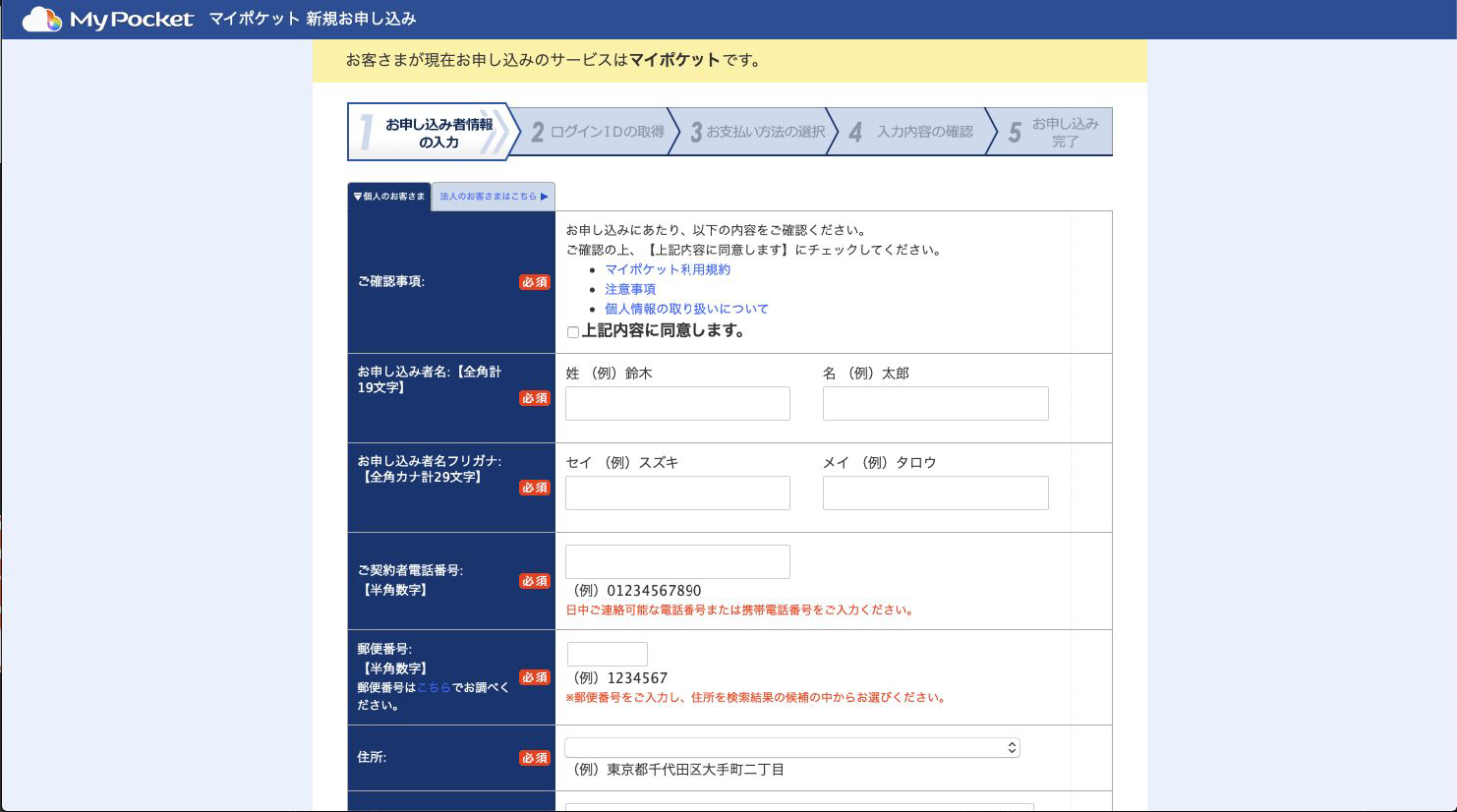Click step 4 入力内容の確認
The height and width of the screenshot is (812, 1457).
(x=913, y=132)
